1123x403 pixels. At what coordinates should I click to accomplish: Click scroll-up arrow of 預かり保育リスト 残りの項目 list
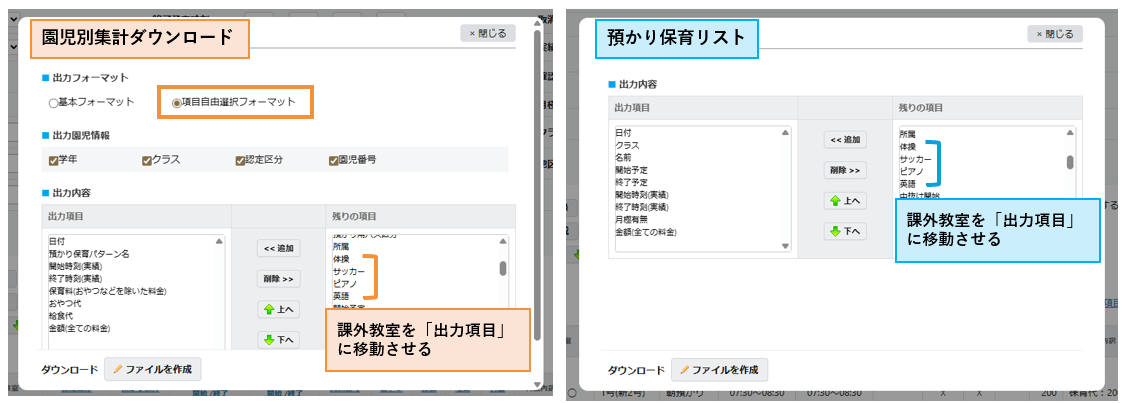[1070, 132]
